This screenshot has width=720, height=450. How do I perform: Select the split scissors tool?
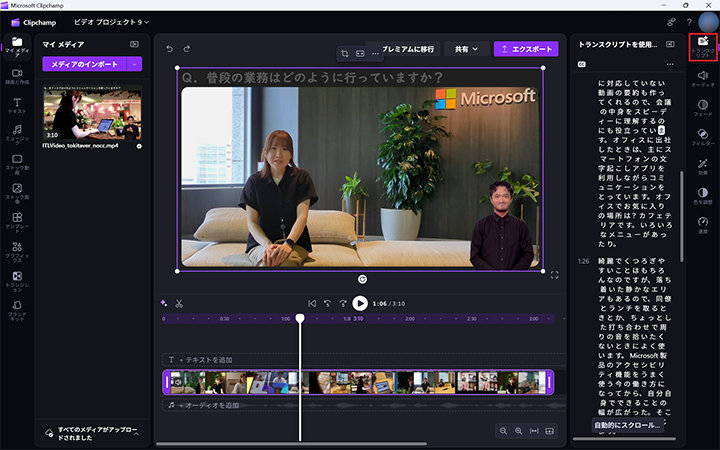[179, 303]
